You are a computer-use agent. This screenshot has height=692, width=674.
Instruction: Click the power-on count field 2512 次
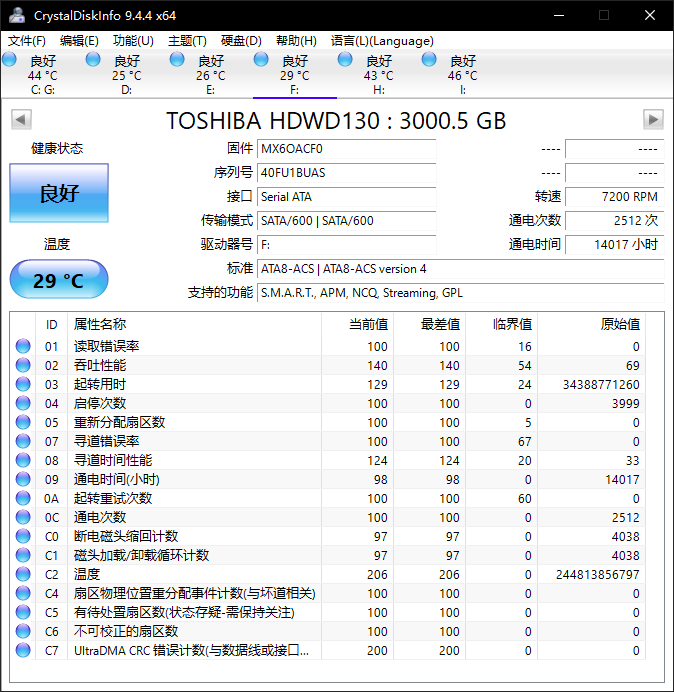[614, 221]
